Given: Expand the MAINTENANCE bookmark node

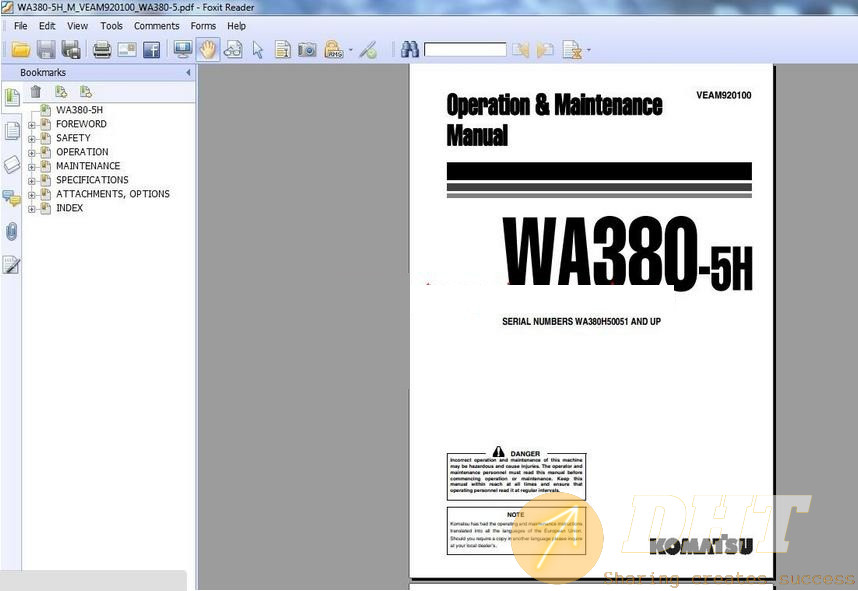Looking at the screenshot, I should coord(32,167).
